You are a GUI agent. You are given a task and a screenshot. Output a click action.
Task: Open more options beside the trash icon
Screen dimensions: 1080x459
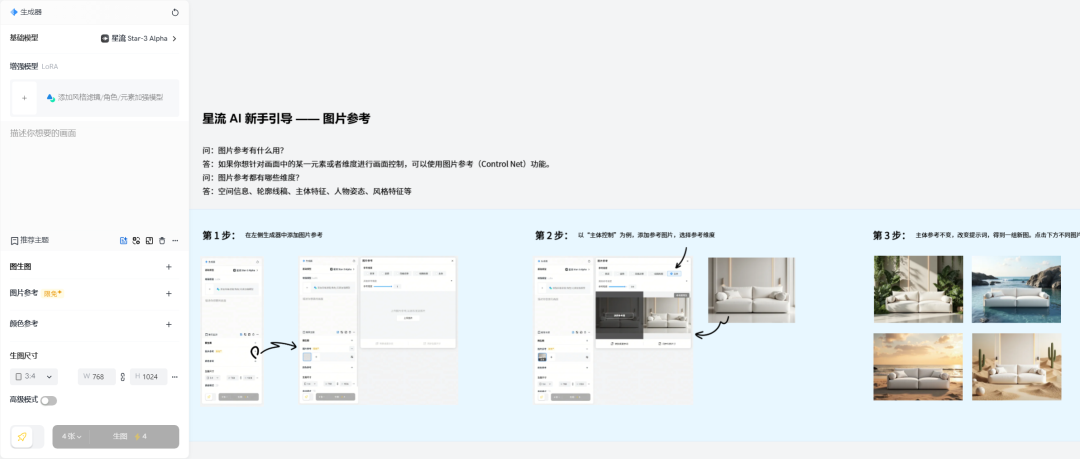coord(175,241)
